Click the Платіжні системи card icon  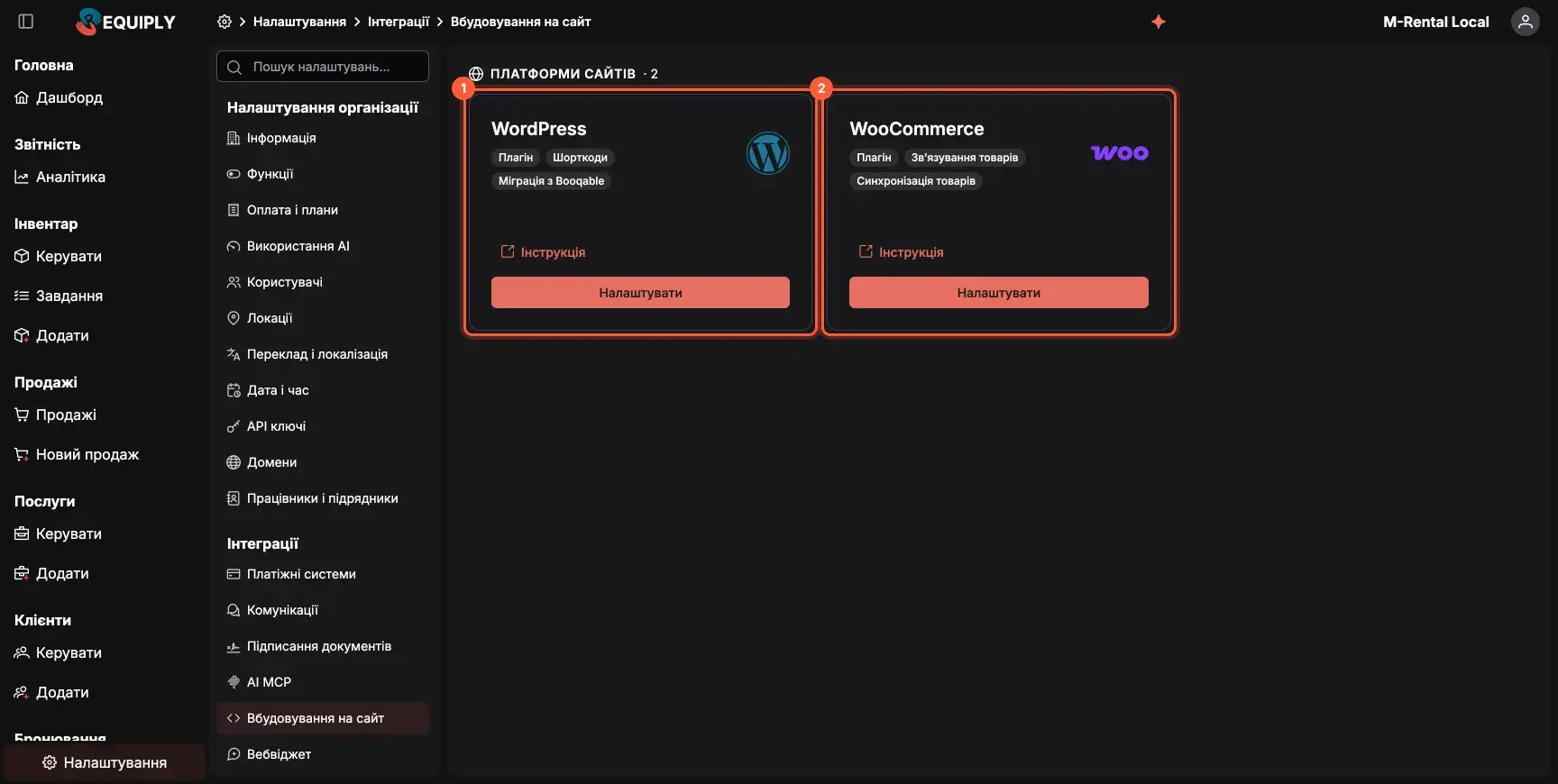(x=234, y=574)
